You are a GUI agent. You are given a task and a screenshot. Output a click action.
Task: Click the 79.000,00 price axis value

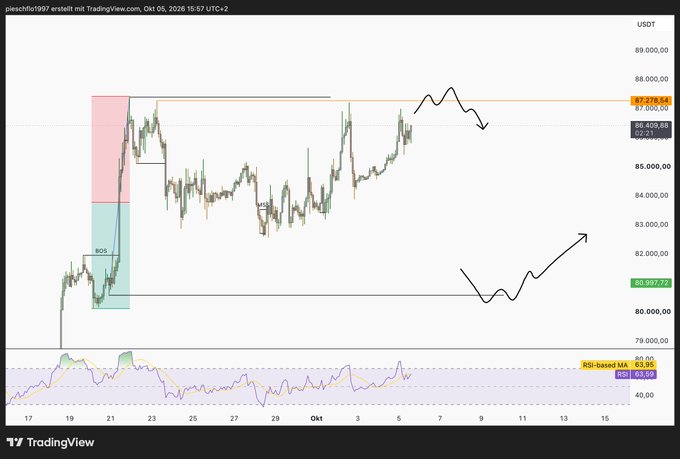click(652, 341)
